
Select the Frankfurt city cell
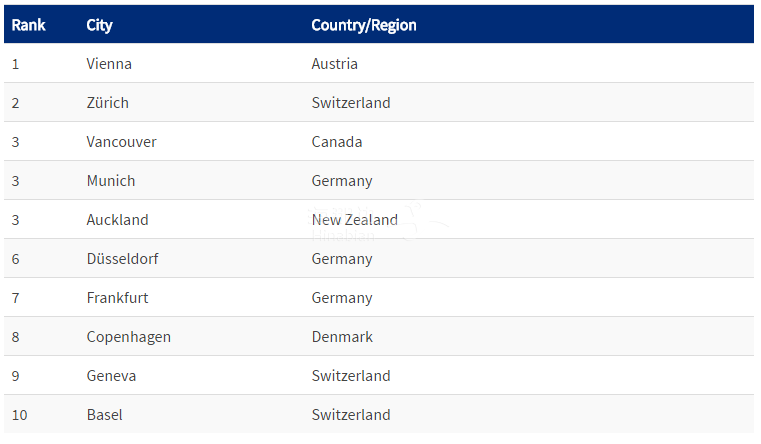[117, 298]
